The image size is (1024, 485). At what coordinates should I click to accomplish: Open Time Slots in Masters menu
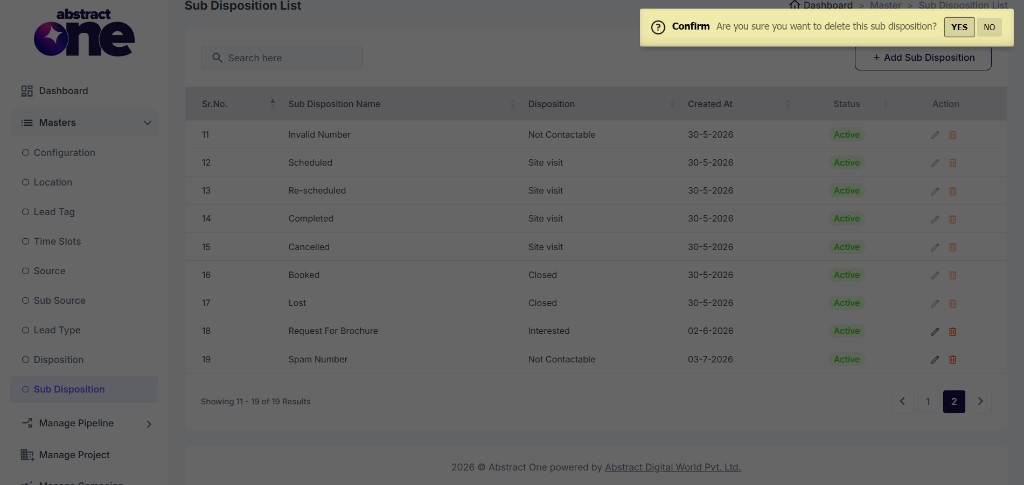[57, 242]
